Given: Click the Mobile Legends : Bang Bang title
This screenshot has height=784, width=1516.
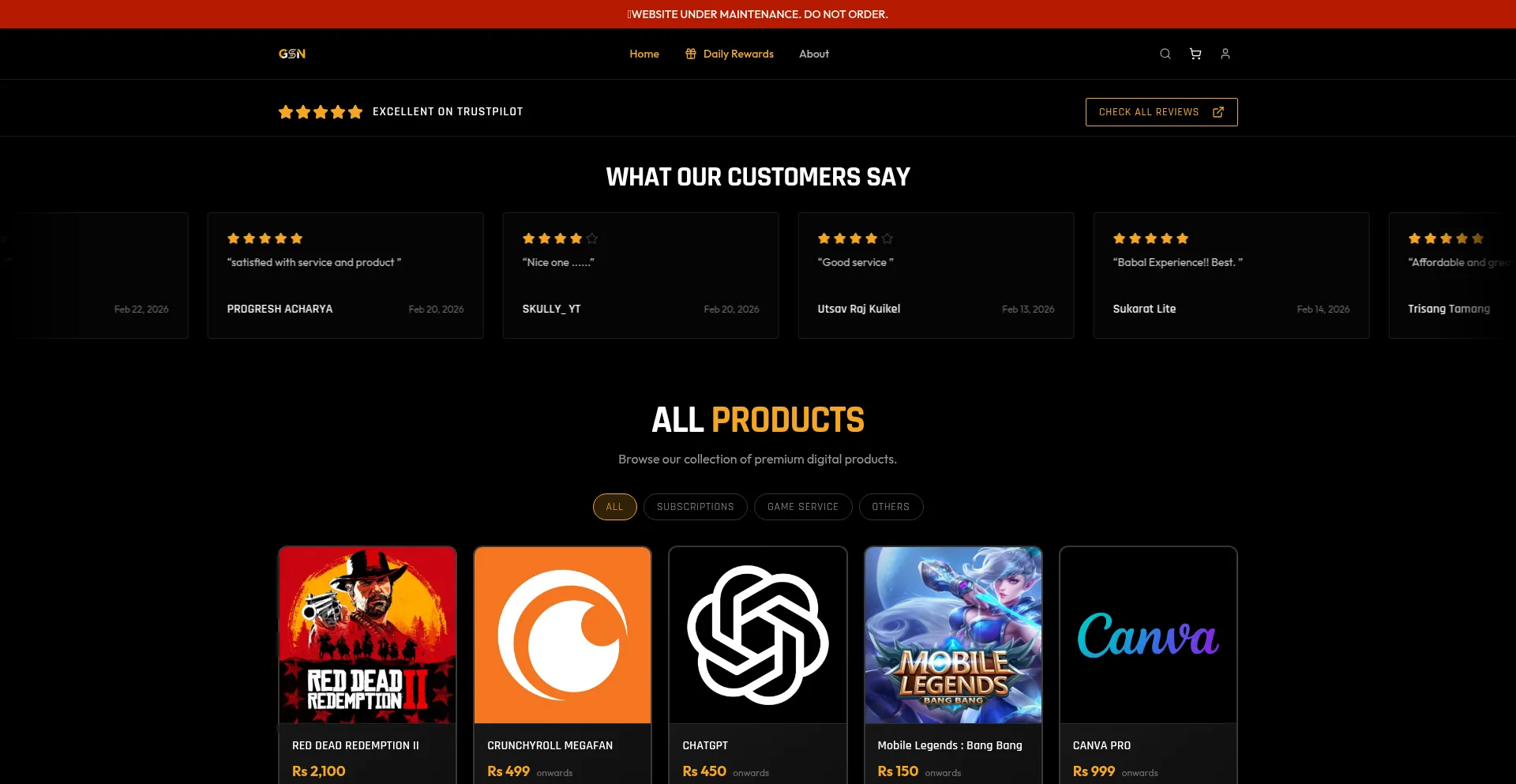Looking at the screenshot, I should [950, 745].
